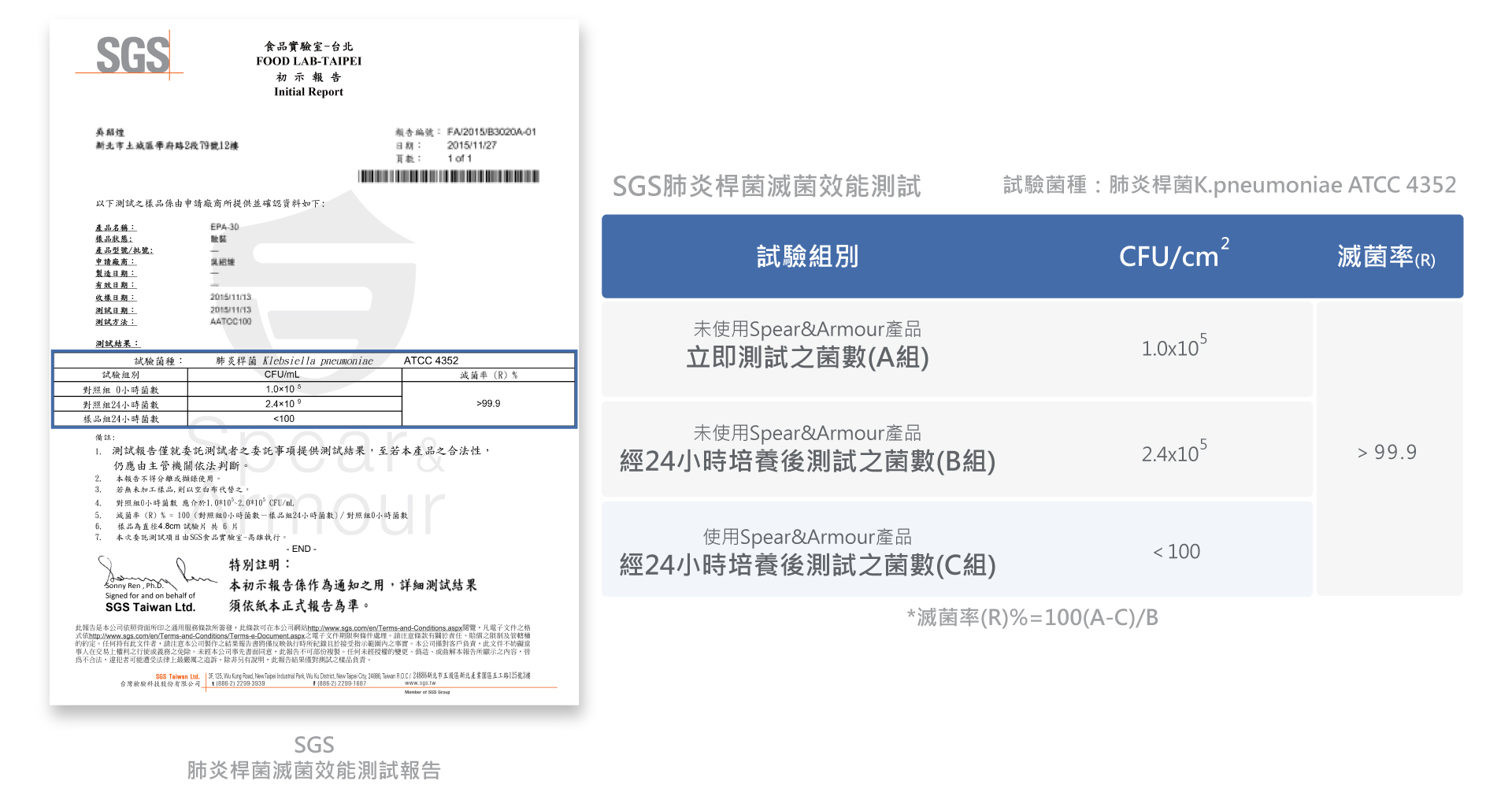Select '經24小時培養後測試之菌數(C組)' row label

807,565
